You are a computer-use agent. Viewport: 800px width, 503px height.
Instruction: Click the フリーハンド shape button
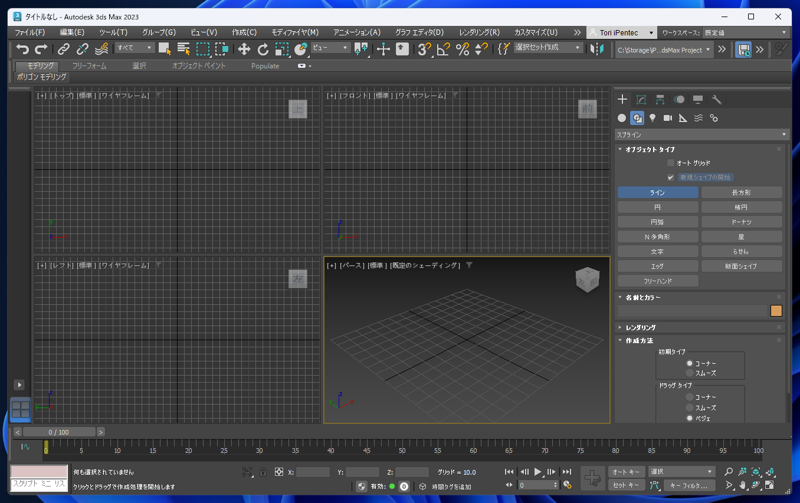tap(658, 281)
